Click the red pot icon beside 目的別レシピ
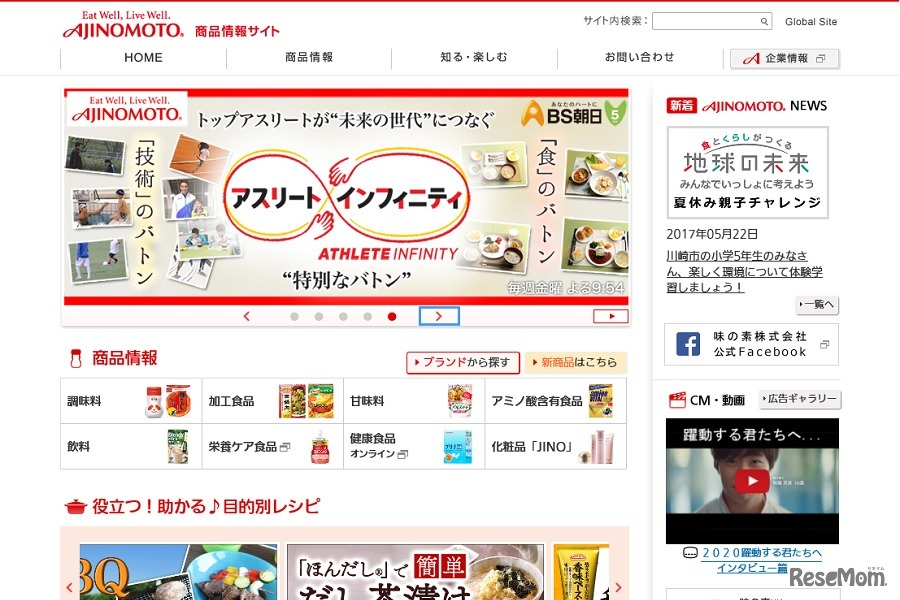 pos(76,506)
